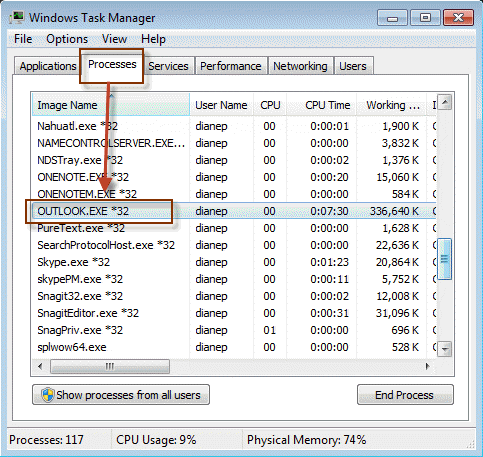The image size is (483, 457).
Task: Select the ONENOTE.EXE *32 process
Action: (x=234, y=177)
